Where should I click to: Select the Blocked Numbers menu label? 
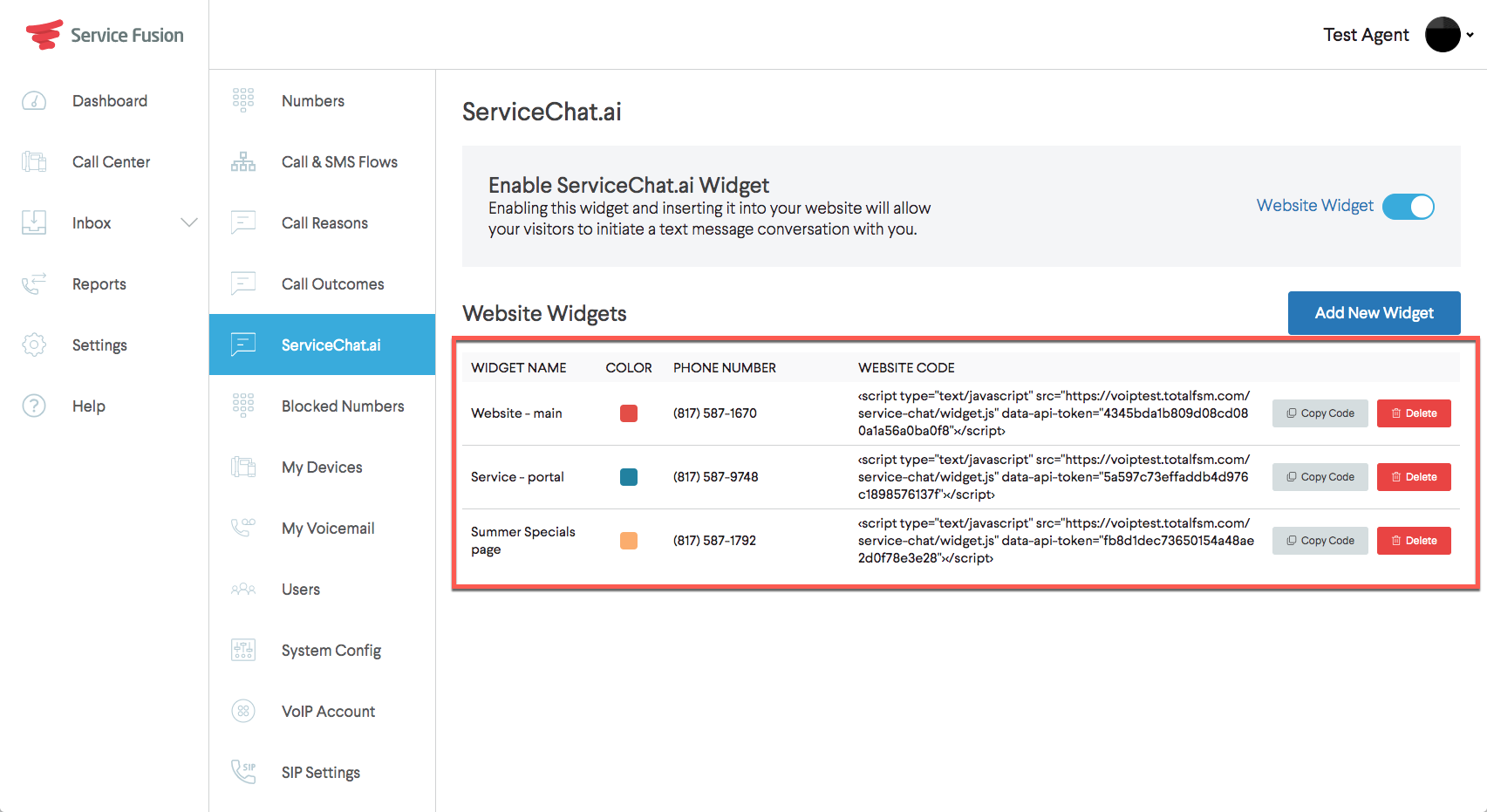pyautogui.click(x=343, y=406)
